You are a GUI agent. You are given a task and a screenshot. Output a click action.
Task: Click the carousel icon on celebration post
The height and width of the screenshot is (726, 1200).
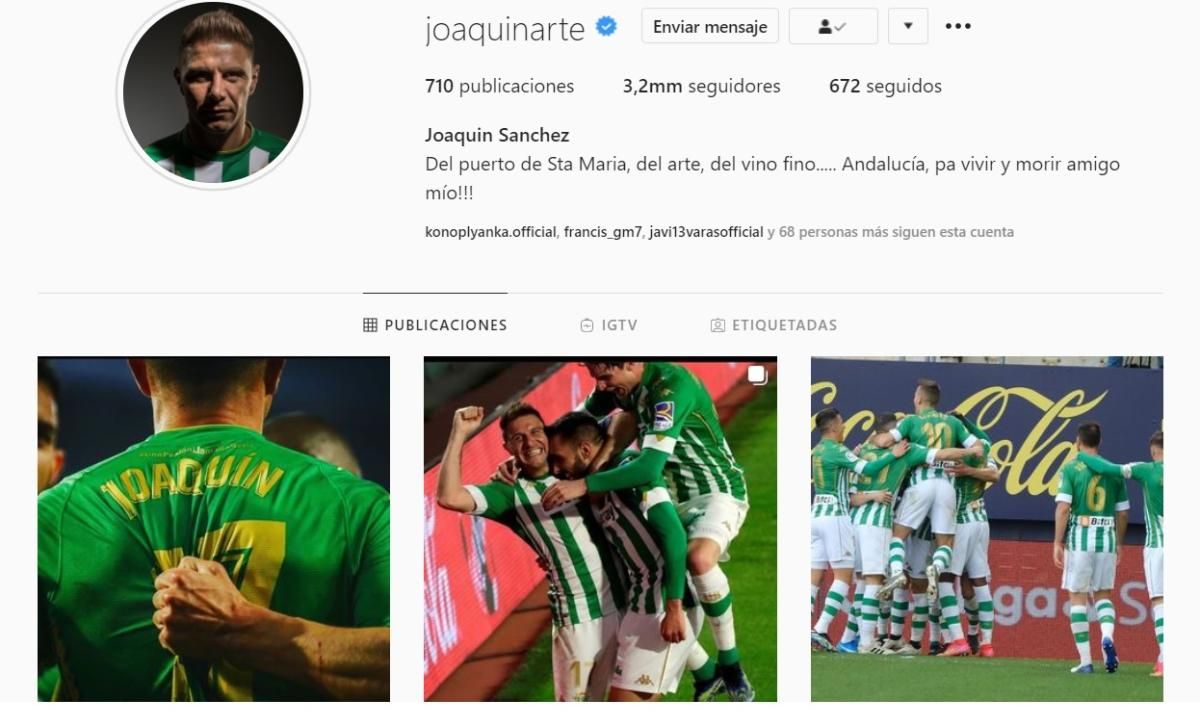(757, 375)
